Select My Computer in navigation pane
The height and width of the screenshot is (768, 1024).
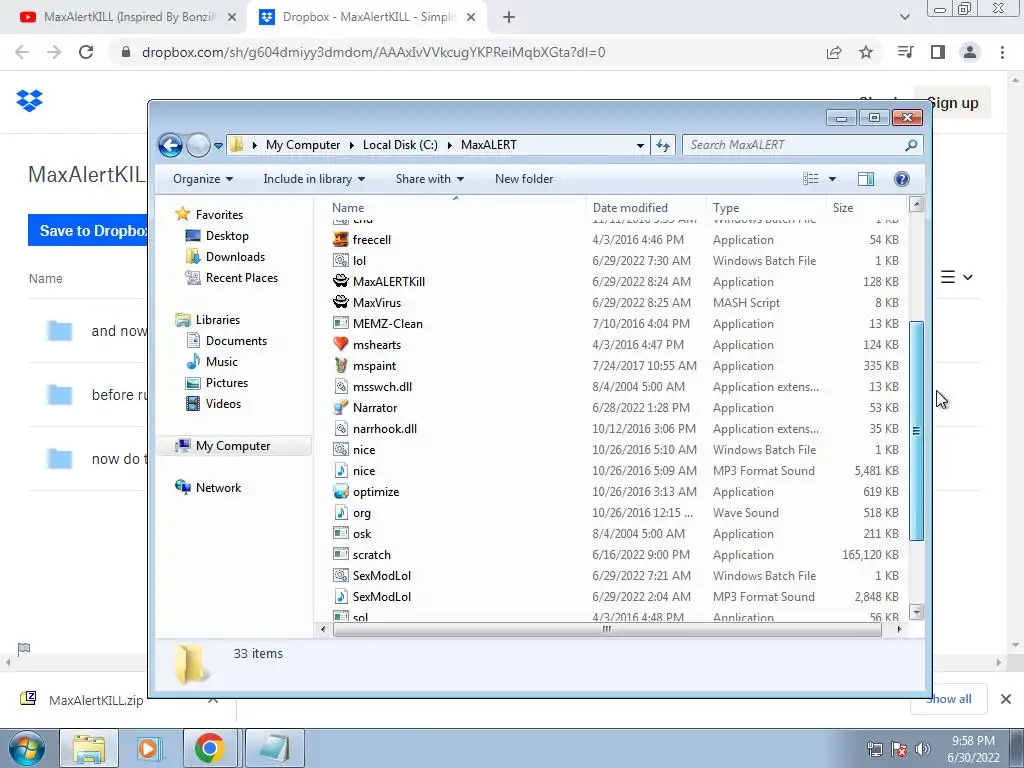(x=232, y=446)
